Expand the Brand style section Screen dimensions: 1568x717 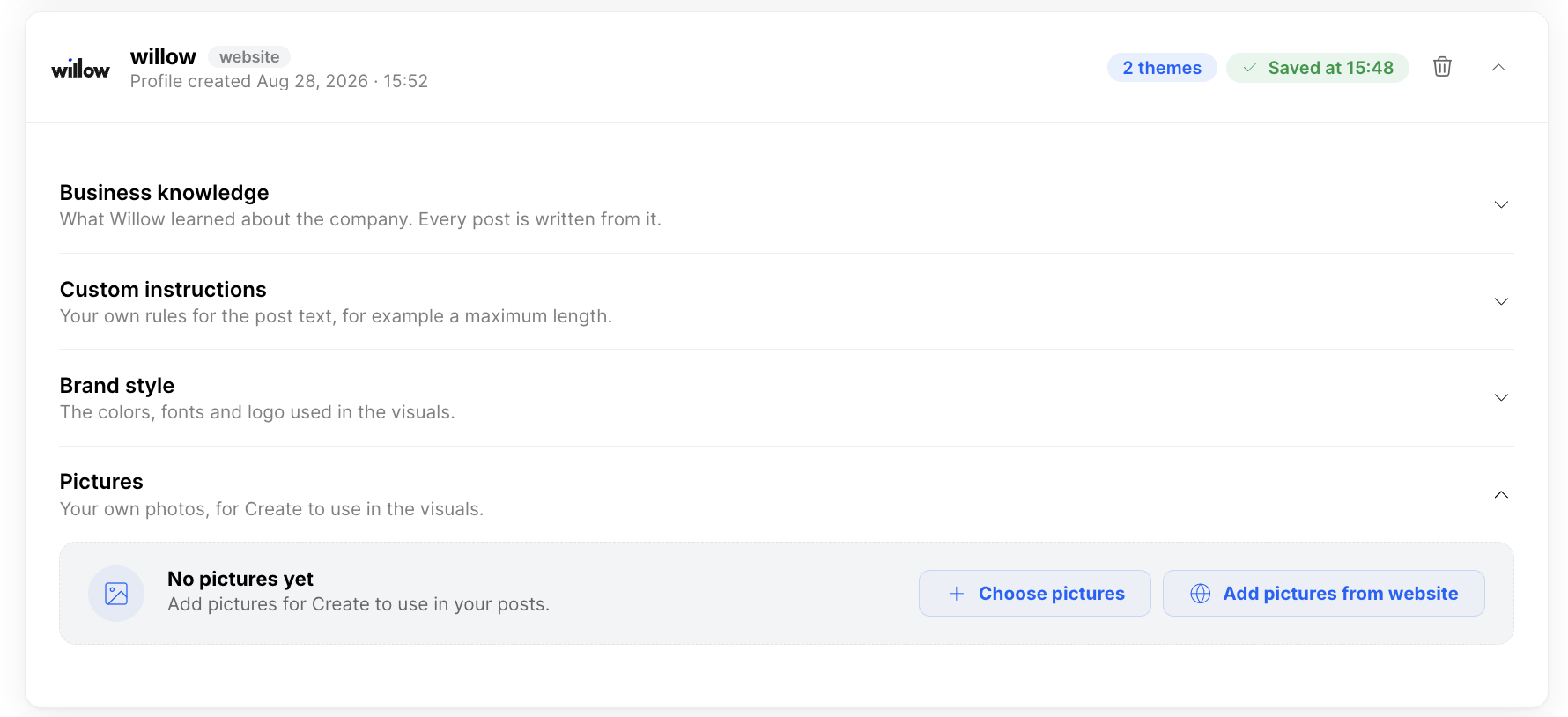1501,397
